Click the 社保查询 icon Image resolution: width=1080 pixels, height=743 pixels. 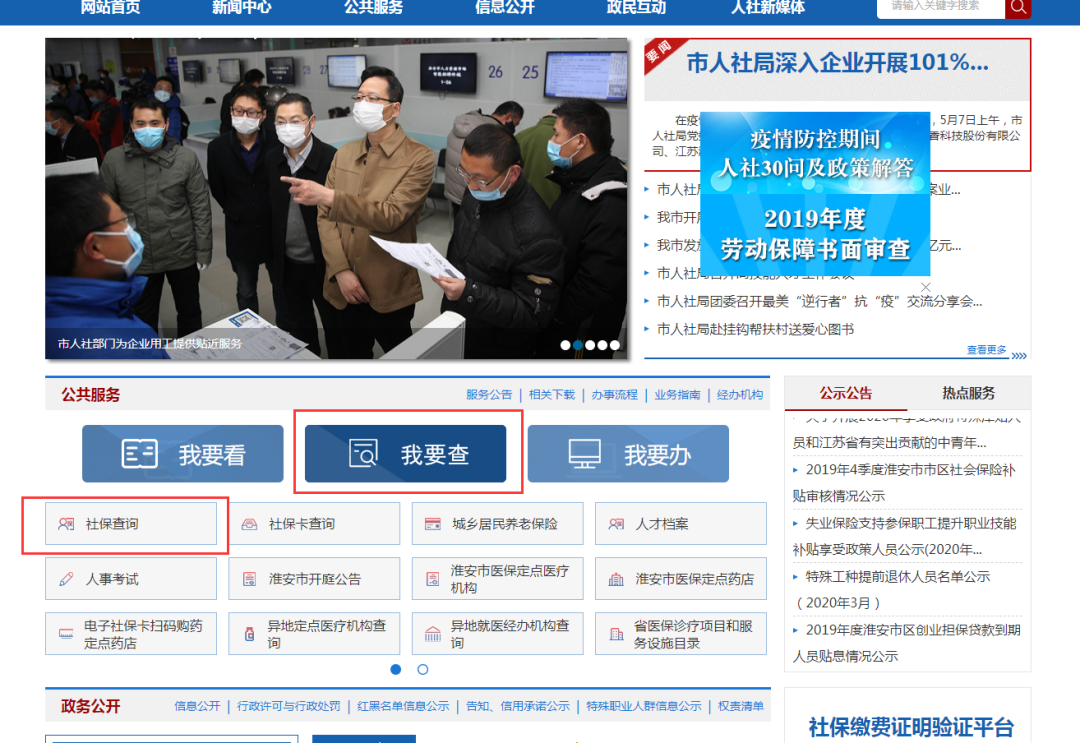pyautogui.click(x=66, y=524)
